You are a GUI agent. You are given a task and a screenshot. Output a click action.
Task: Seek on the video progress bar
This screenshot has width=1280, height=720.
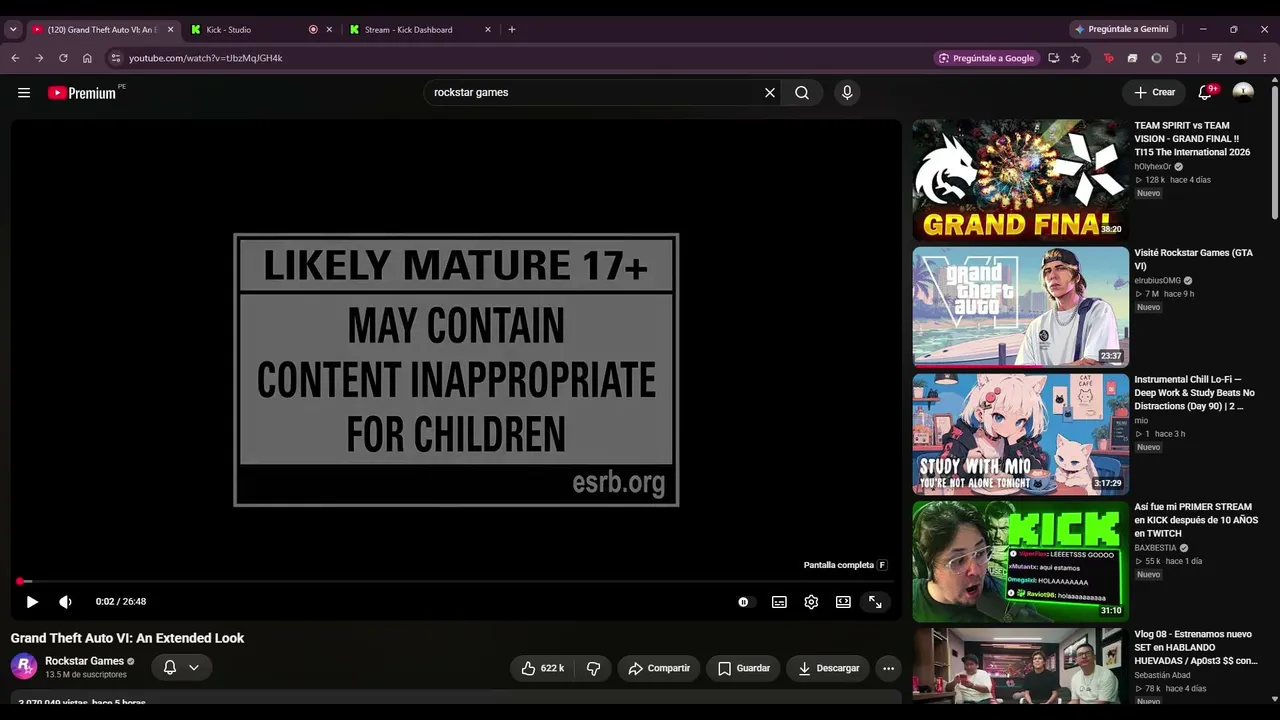(x=456, y=581)
